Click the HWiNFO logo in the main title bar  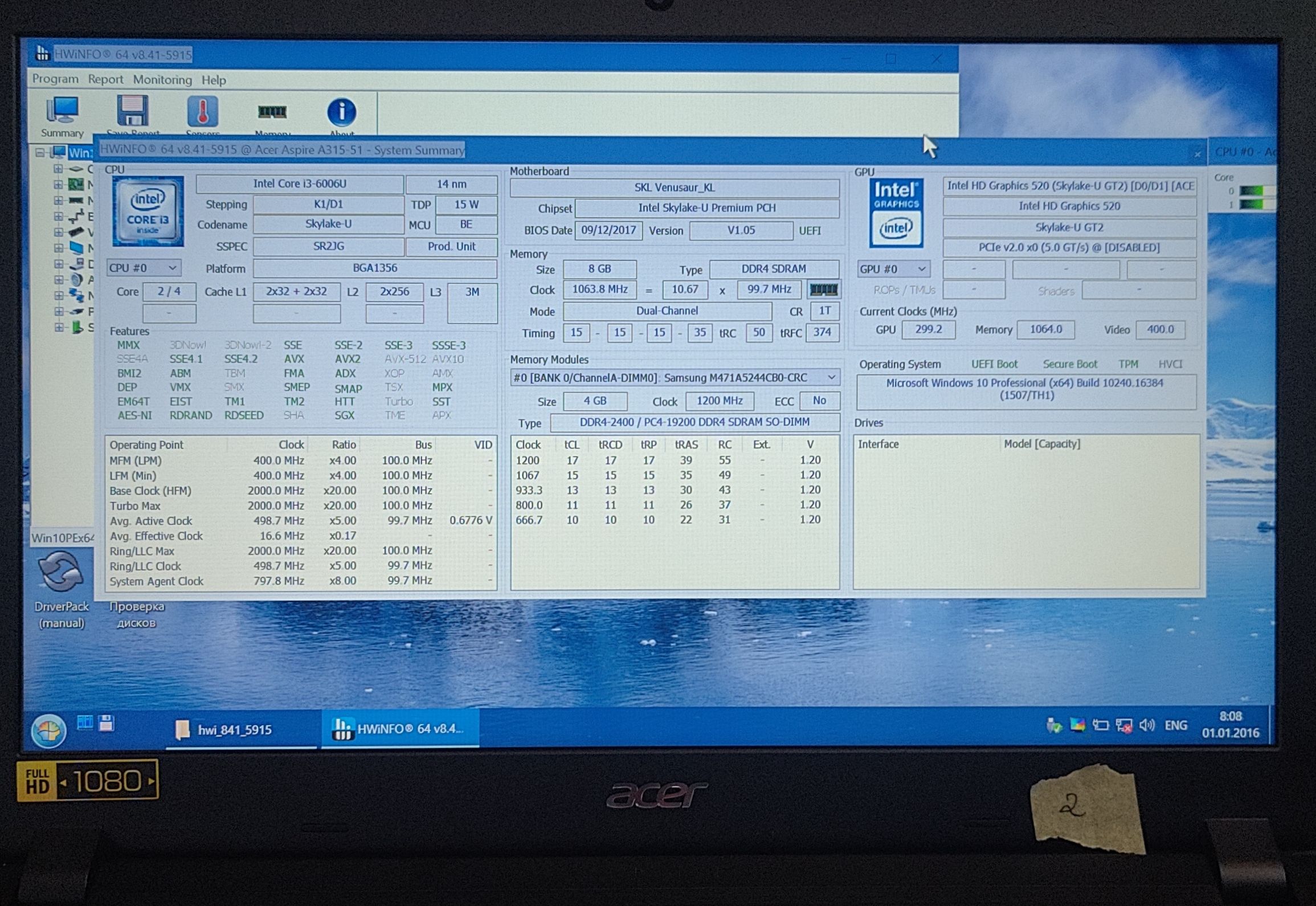tap(42, 54)
